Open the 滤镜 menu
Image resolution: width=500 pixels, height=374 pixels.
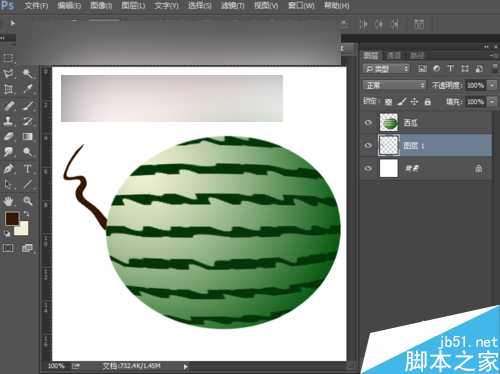(232, 6)
